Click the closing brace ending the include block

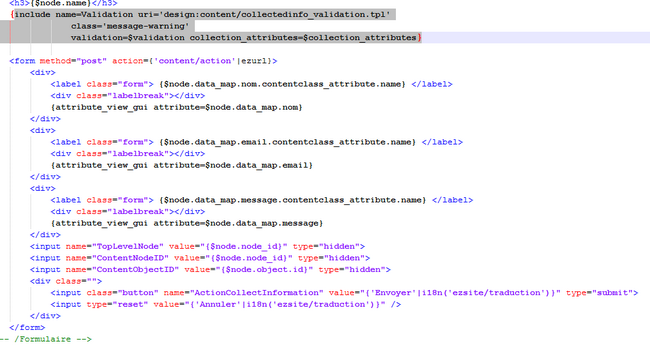[419, 38]
